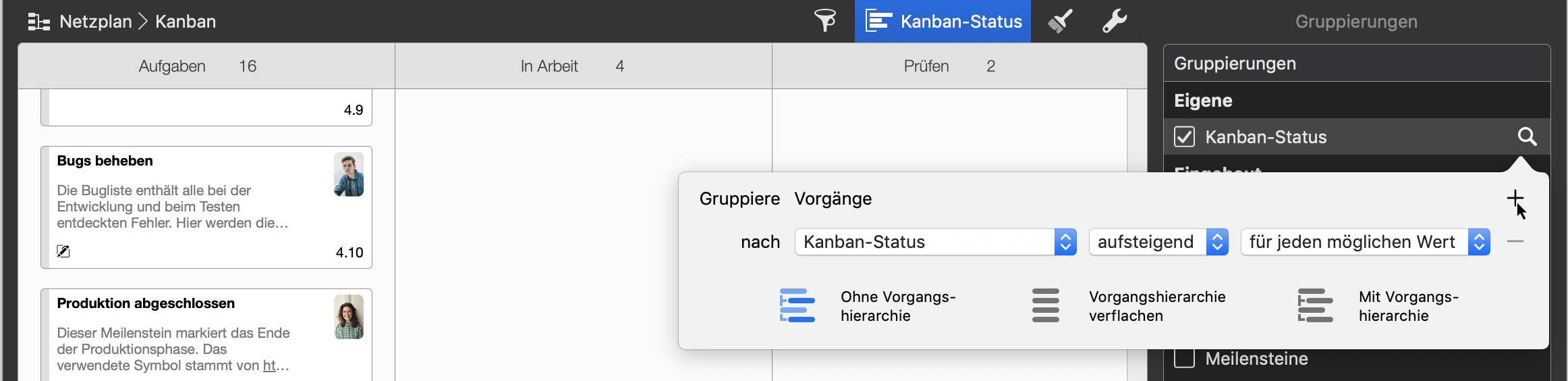
Task: Add a grouping level with plus icon
Action: coord(1515,198)
